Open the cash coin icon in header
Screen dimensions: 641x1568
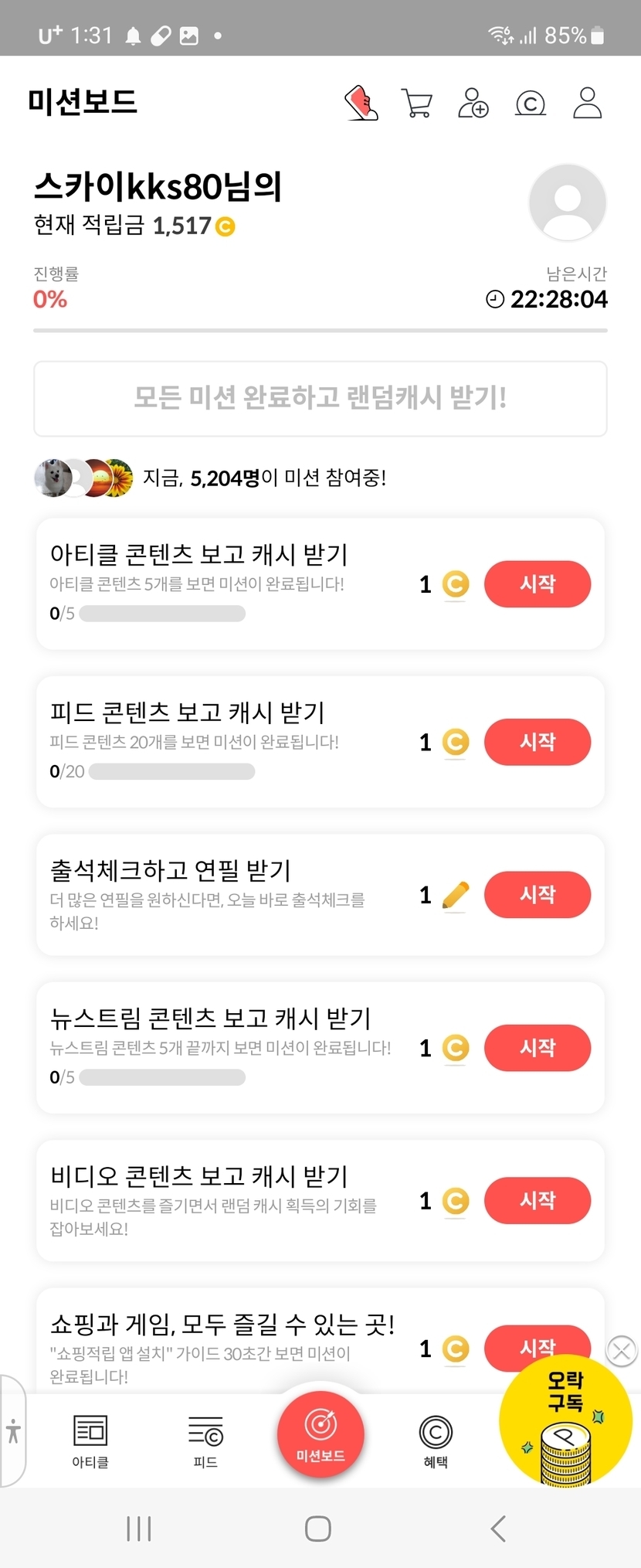[531, 103]
